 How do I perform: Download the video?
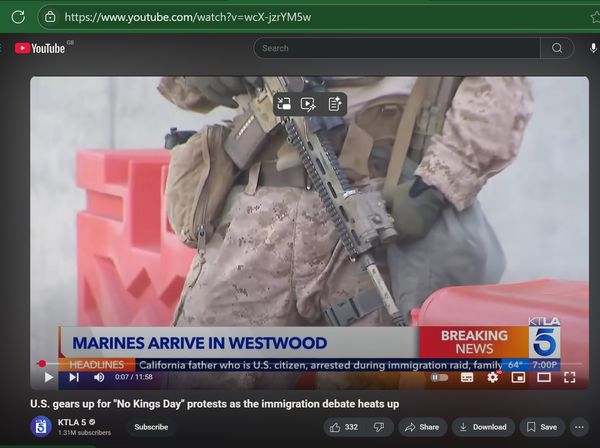(x=483, y=427)
